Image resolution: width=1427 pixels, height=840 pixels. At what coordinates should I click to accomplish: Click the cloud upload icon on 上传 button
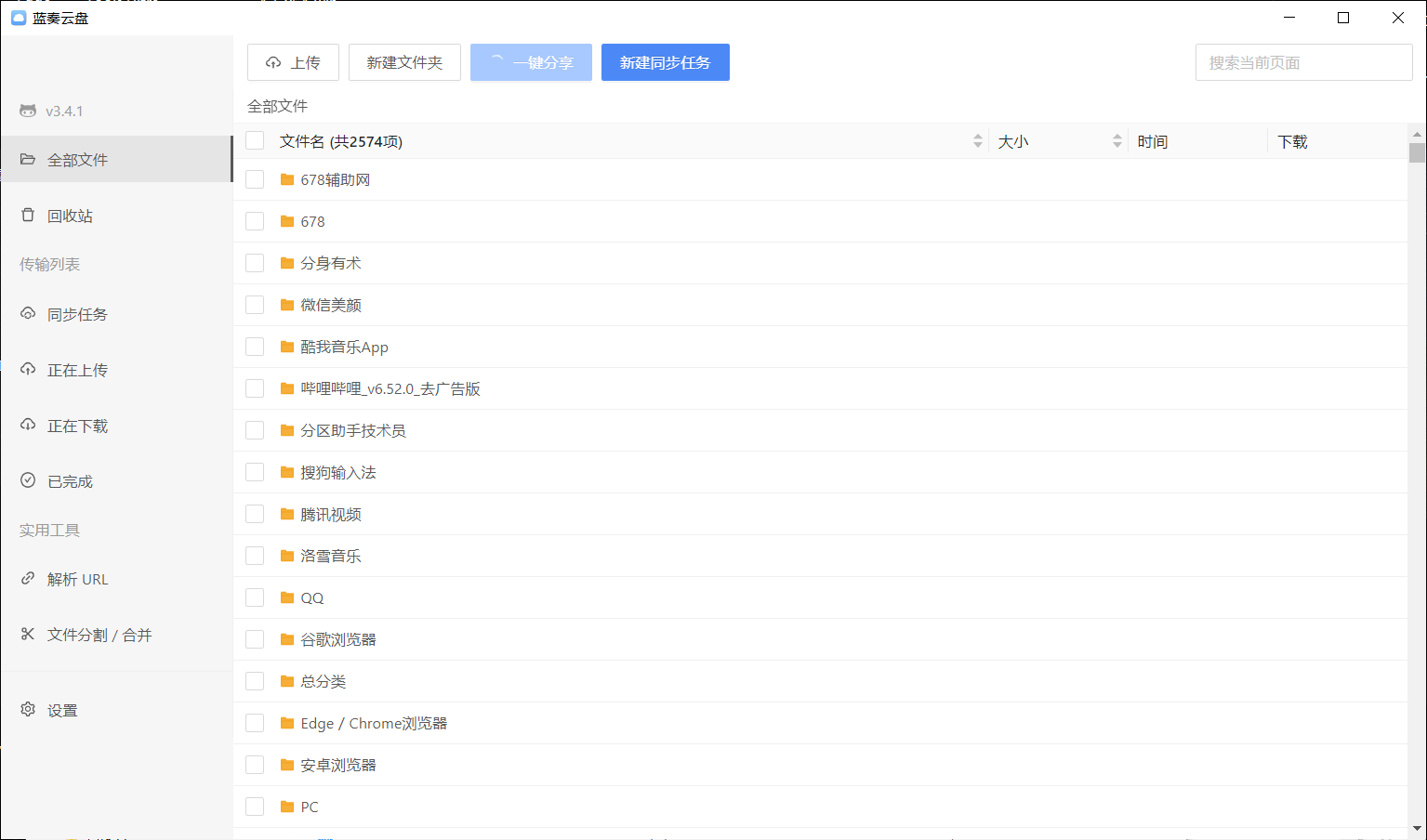274,61
